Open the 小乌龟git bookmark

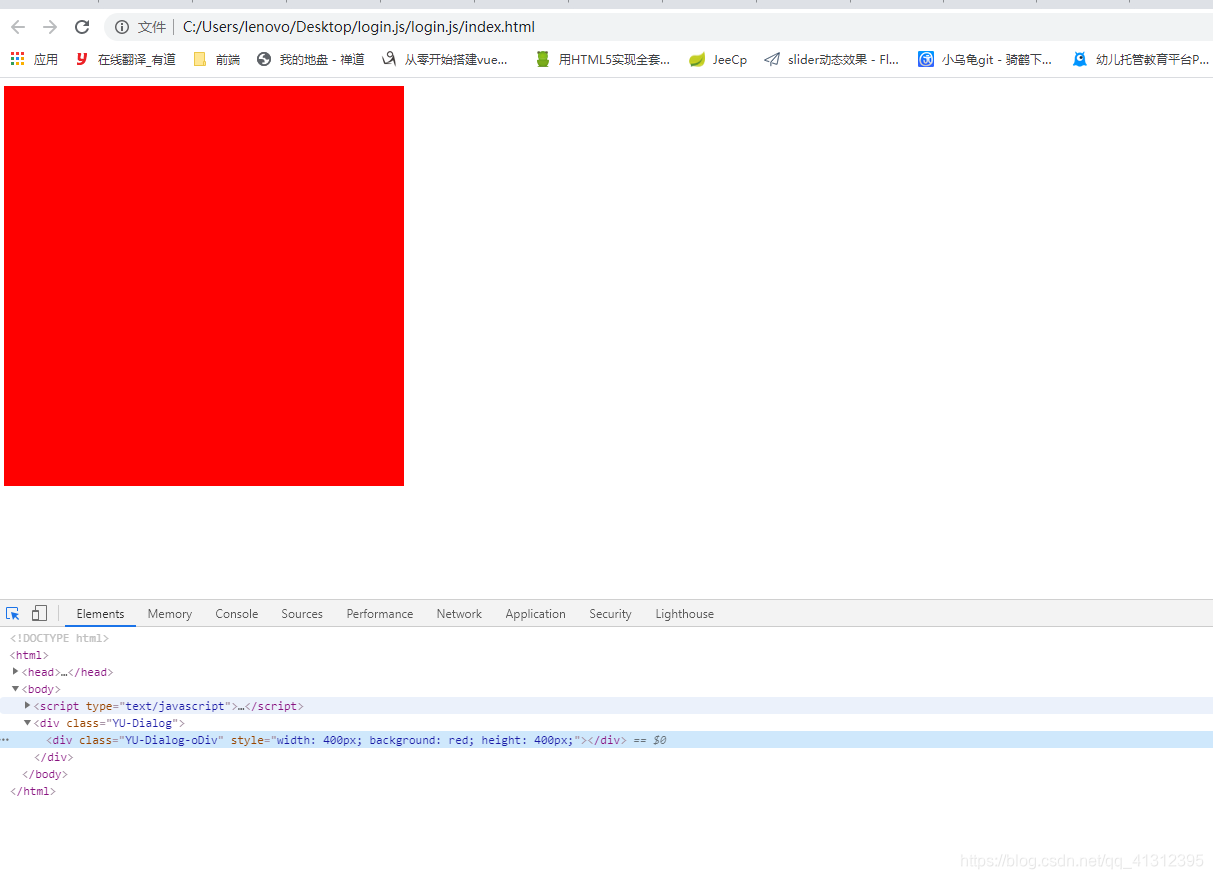(985, 59)
